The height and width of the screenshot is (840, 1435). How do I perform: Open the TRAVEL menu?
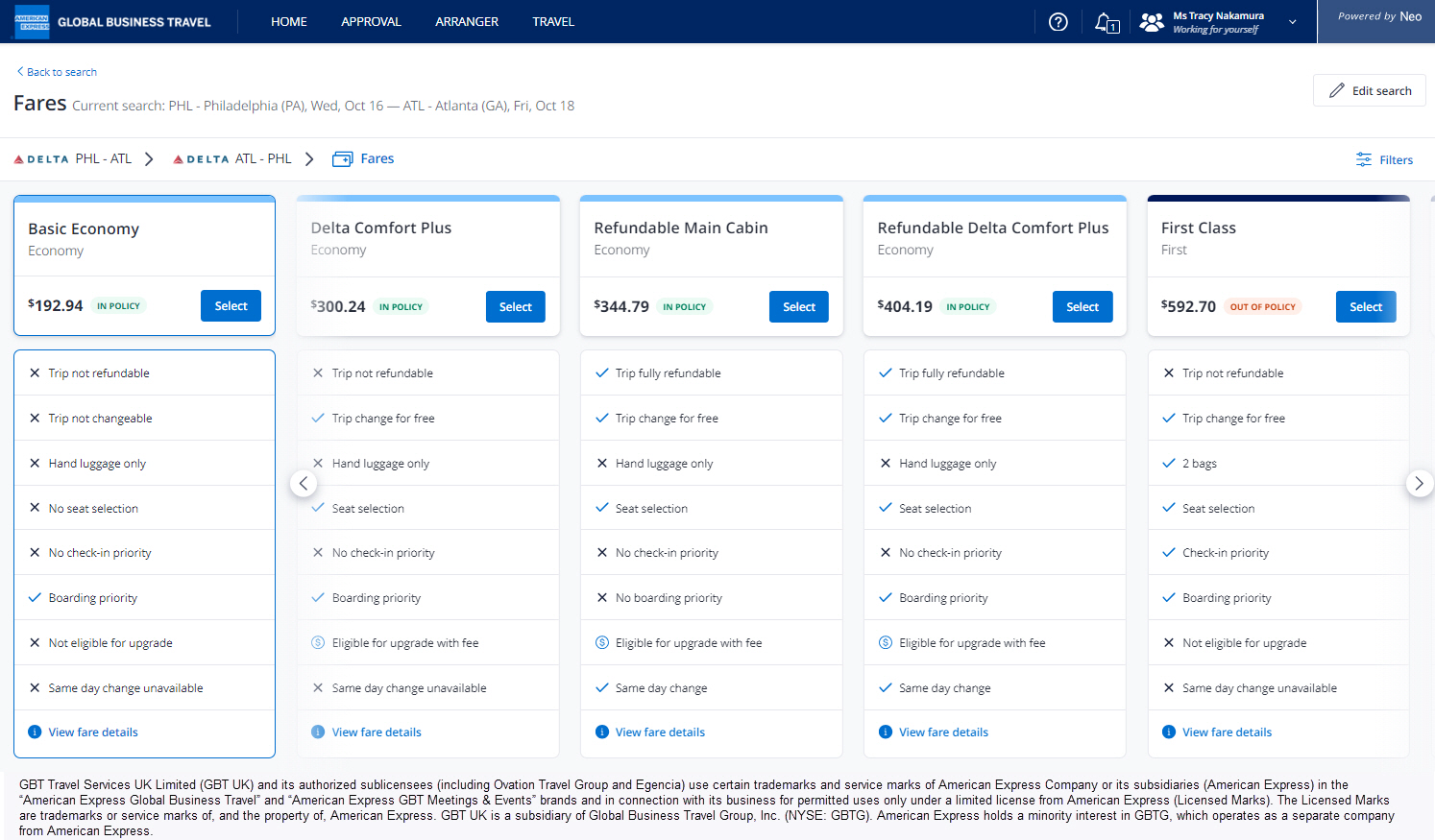click(x=553, y=21)
